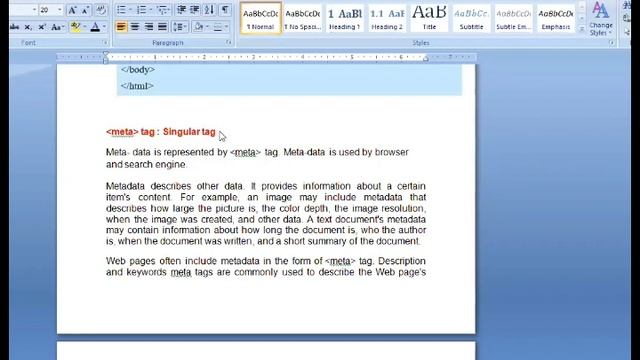Screen dimensions: 640x360
Task: Click the horizontal ruler
Action: (x=266, y=58)
